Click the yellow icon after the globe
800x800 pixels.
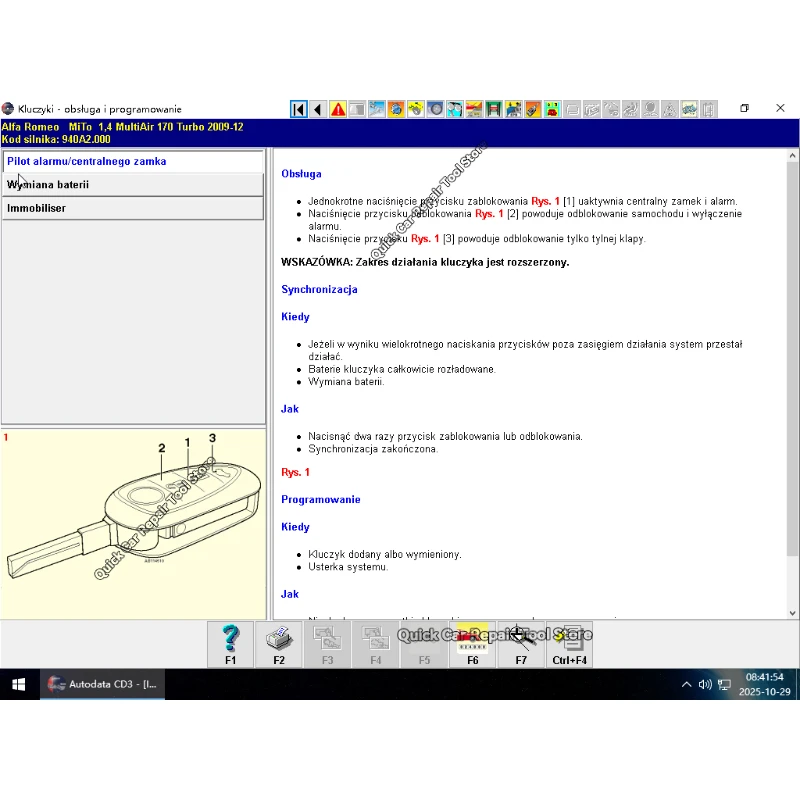(x=416, y=109)
